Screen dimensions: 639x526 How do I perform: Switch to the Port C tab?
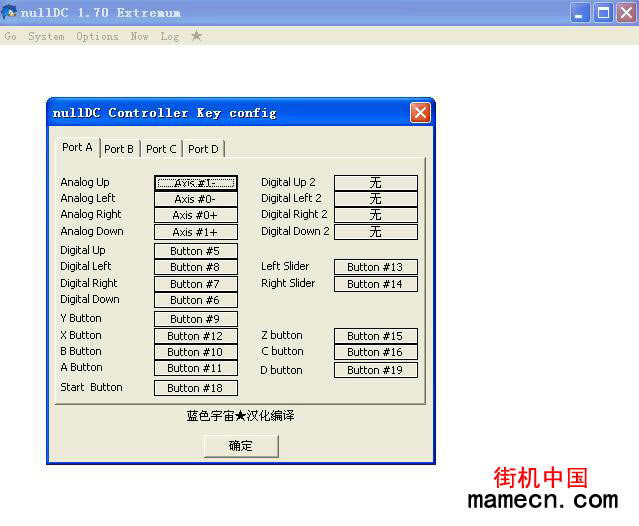(x=161, y=149)
